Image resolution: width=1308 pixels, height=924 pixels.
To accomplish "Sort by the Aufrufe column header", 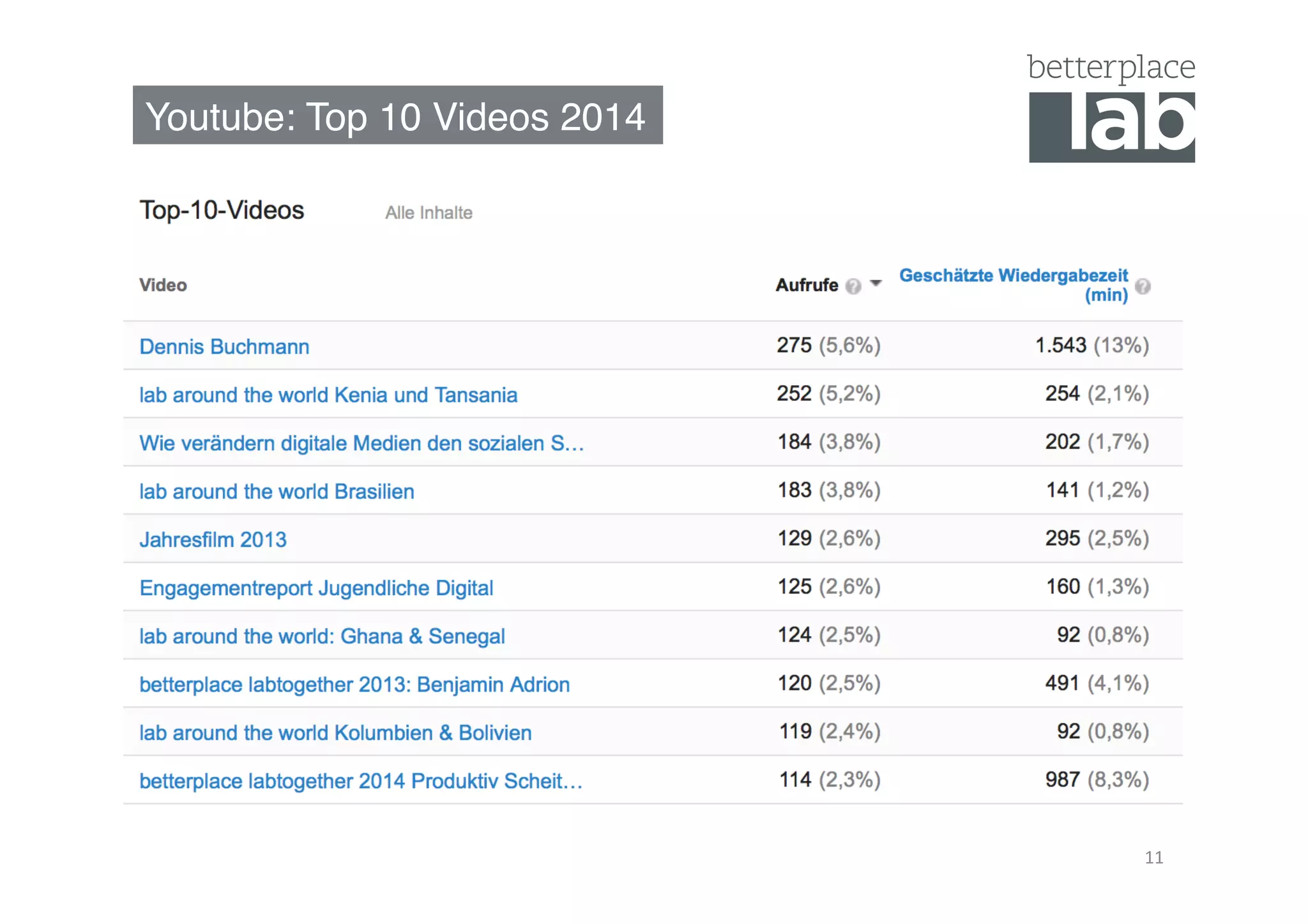I will [x=807, y=285].
